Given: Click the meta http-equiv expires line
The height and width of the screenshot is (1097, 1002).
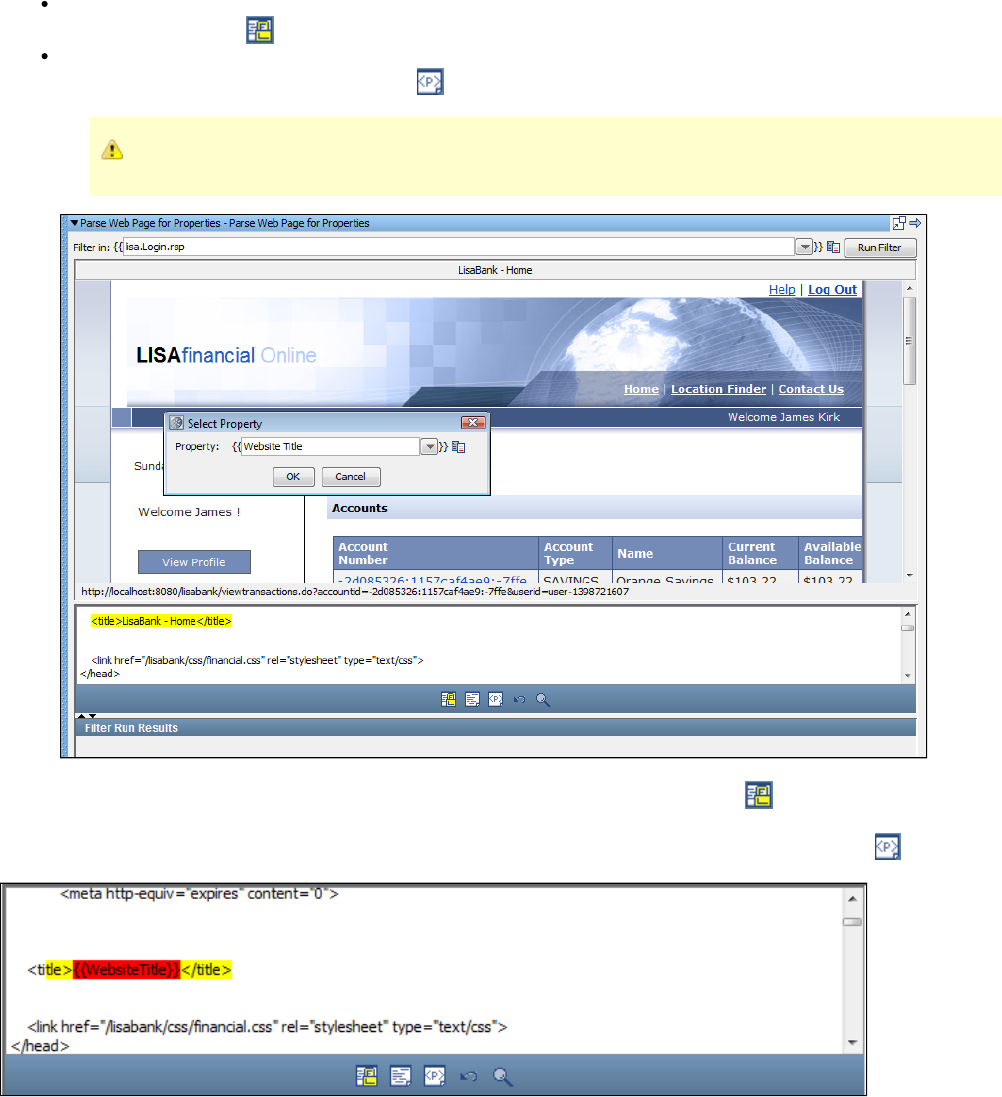Looking at the screenshot, I should click(x=199, y=894).
